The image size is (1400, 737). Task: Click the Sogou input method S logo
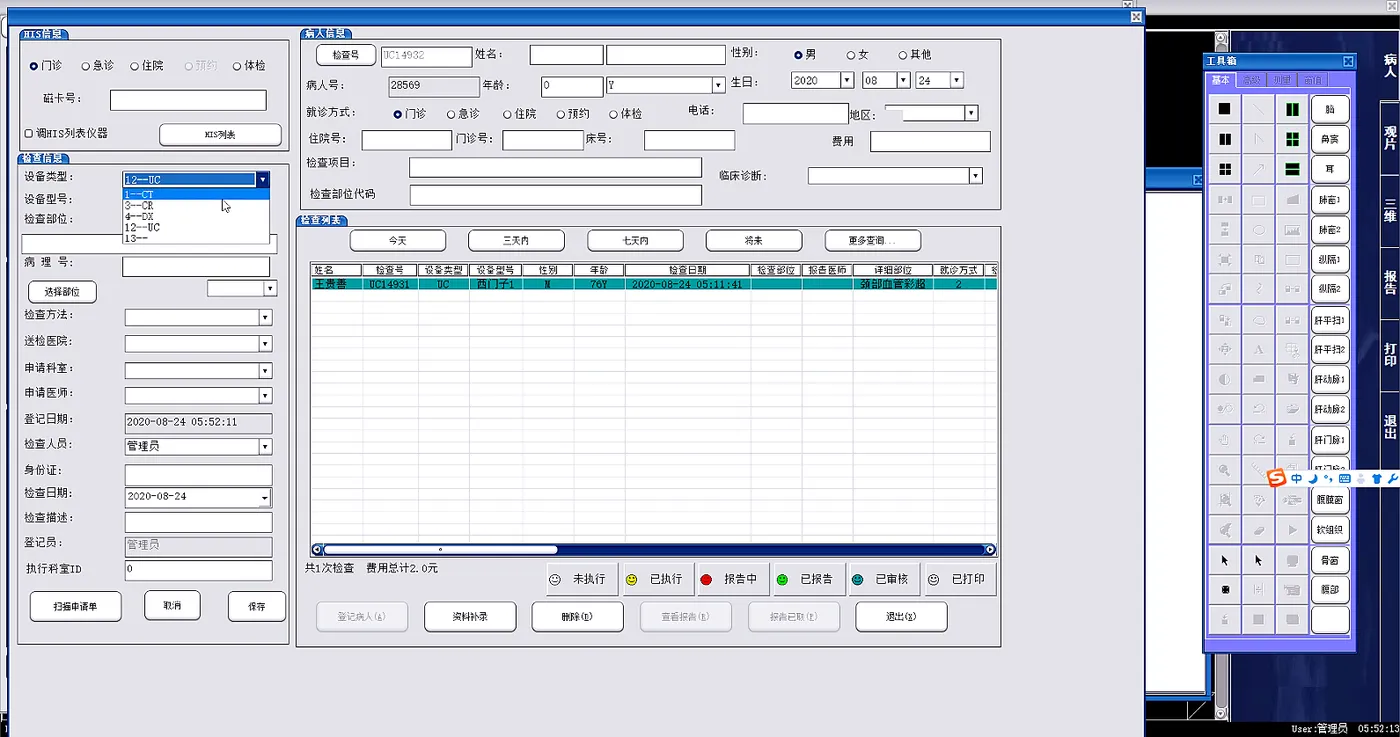(x=1276, y=479)
